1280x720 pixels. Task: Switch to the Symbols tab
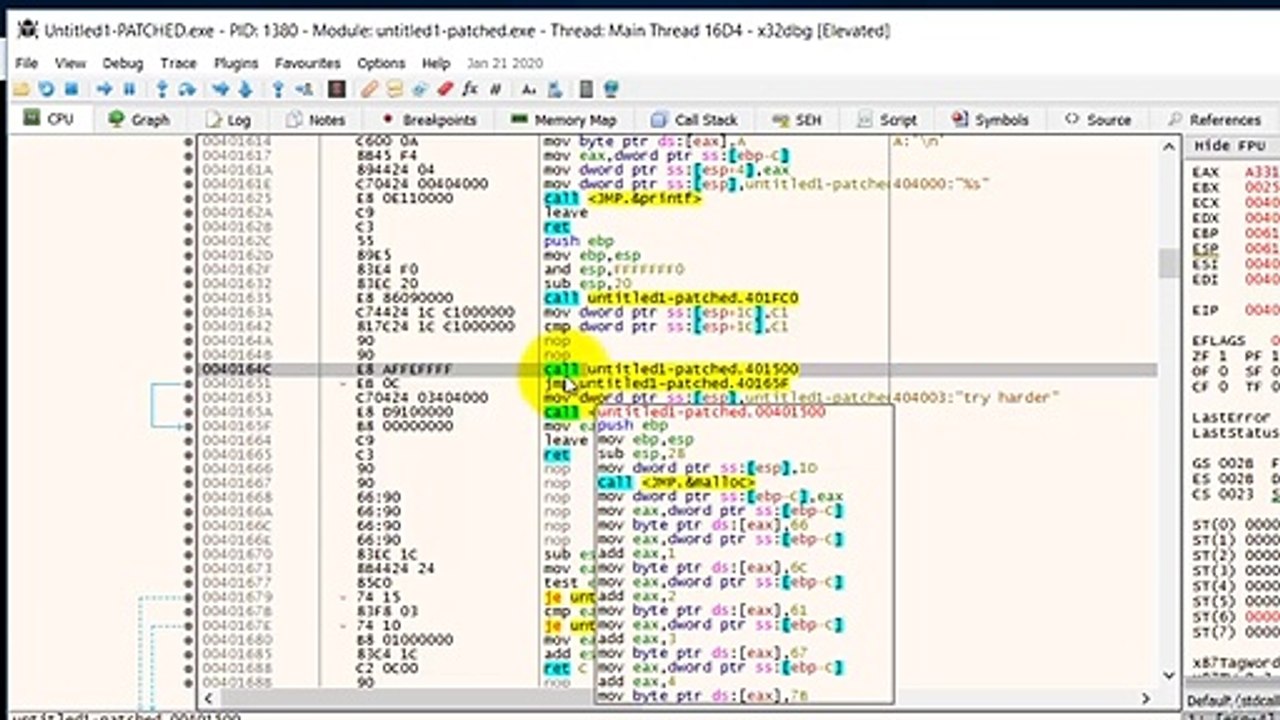tap(990, 119)
